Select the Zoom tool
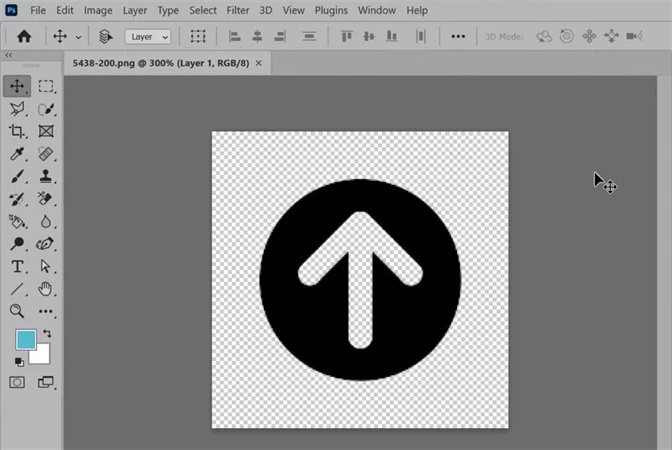672x450 pixels. [x=17, y=311]
